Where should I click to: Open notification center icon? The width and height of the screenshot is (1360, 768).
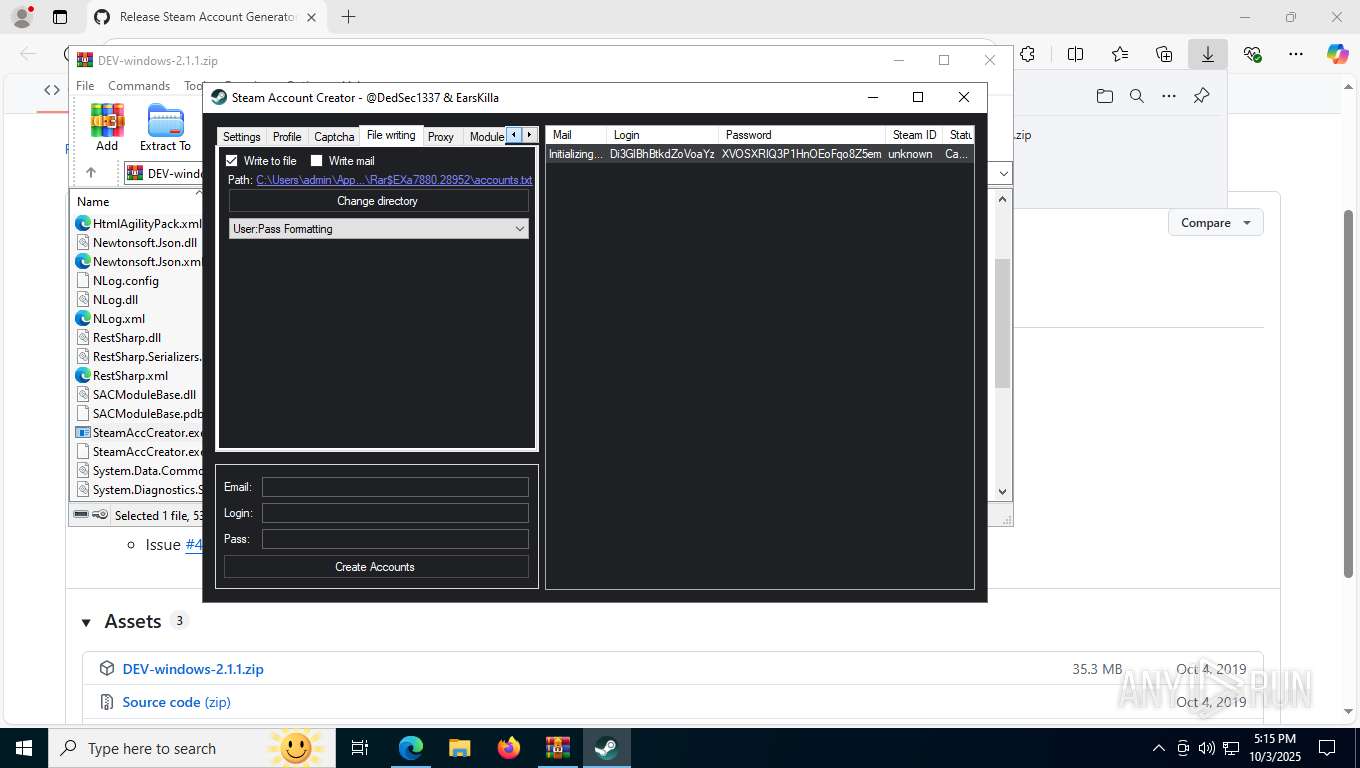point(1327,748)
